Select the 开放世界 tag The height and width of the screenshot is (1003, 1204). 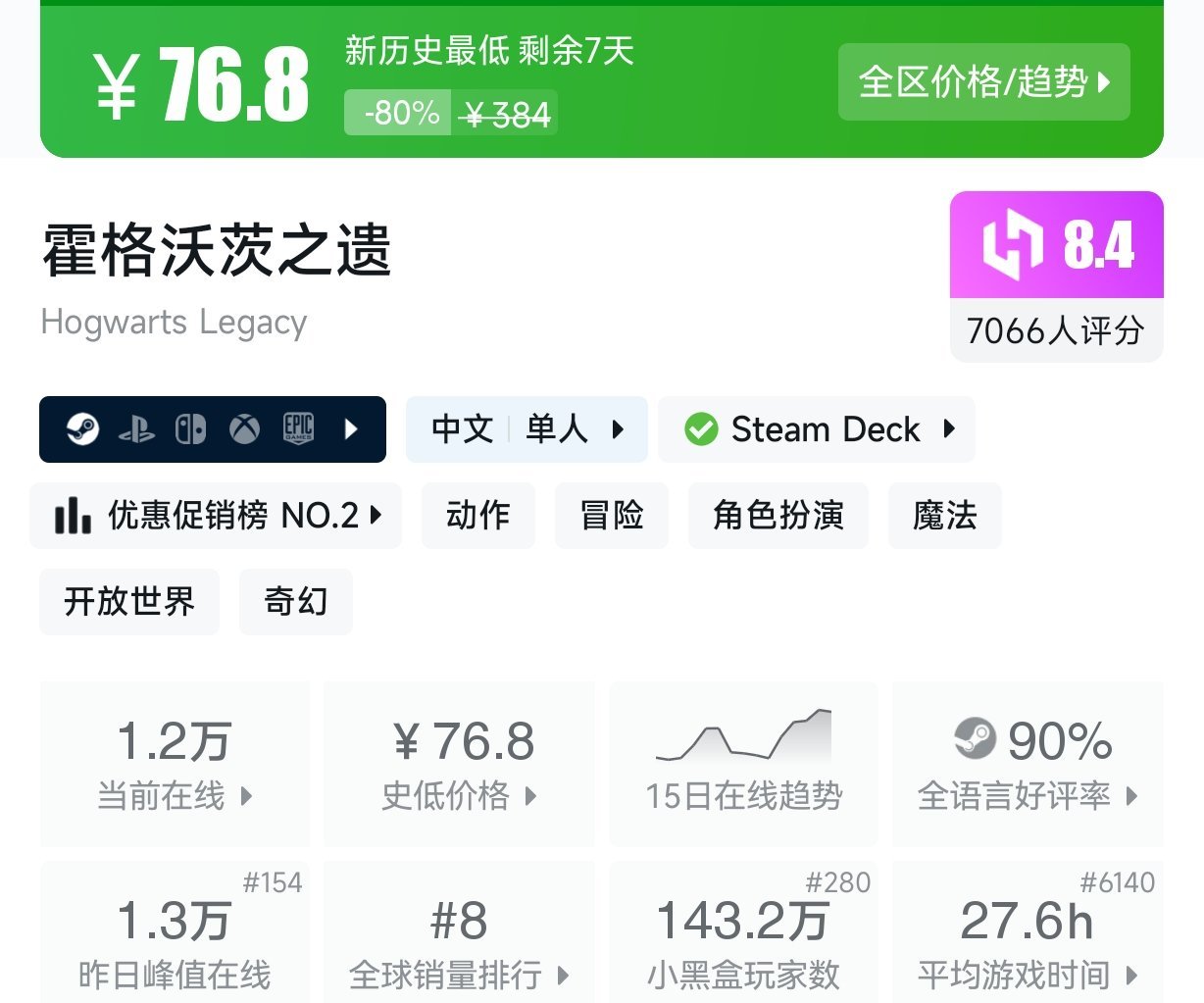pos(129,602)
